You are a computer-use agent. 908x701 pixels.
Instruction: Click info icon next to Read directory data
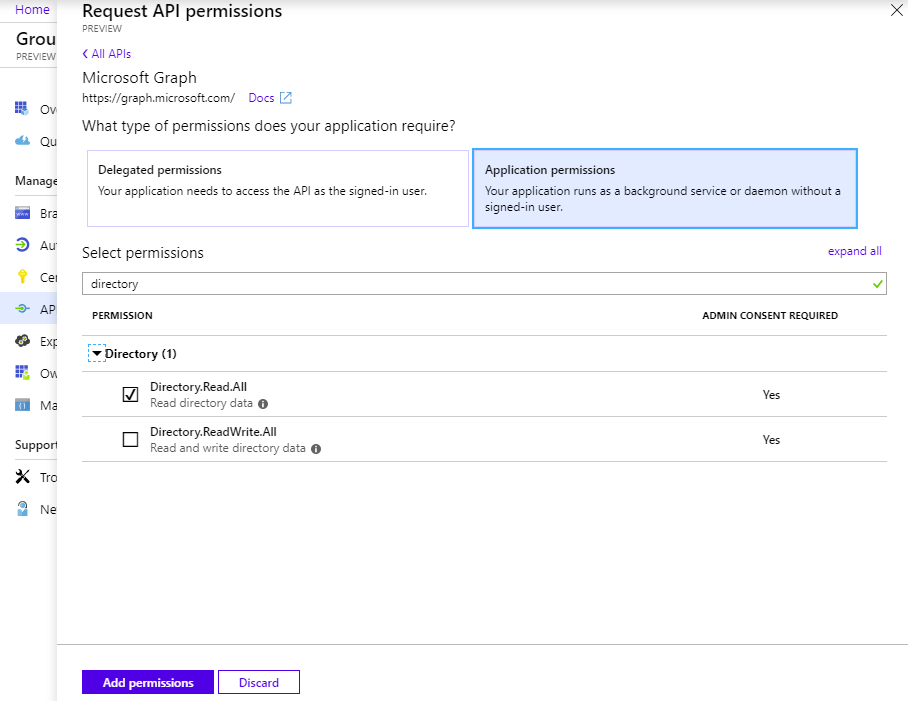263,404
